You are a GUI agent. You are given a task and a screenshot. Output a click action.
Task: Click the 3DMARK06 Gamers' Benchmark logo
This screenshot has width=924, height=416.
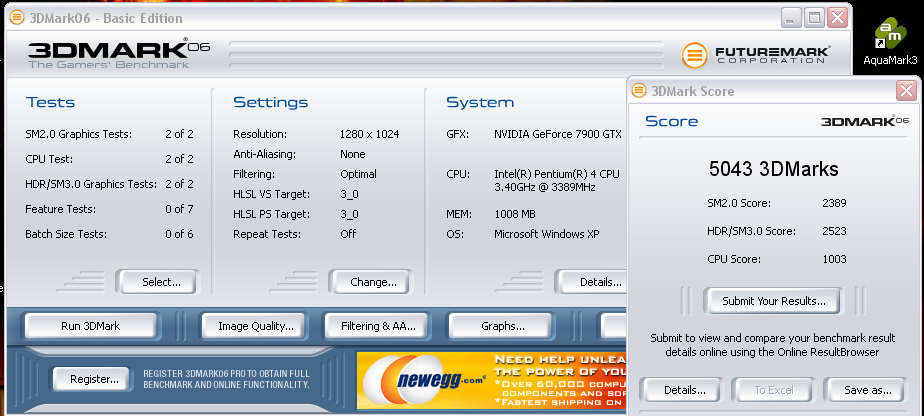click(118, 54)
